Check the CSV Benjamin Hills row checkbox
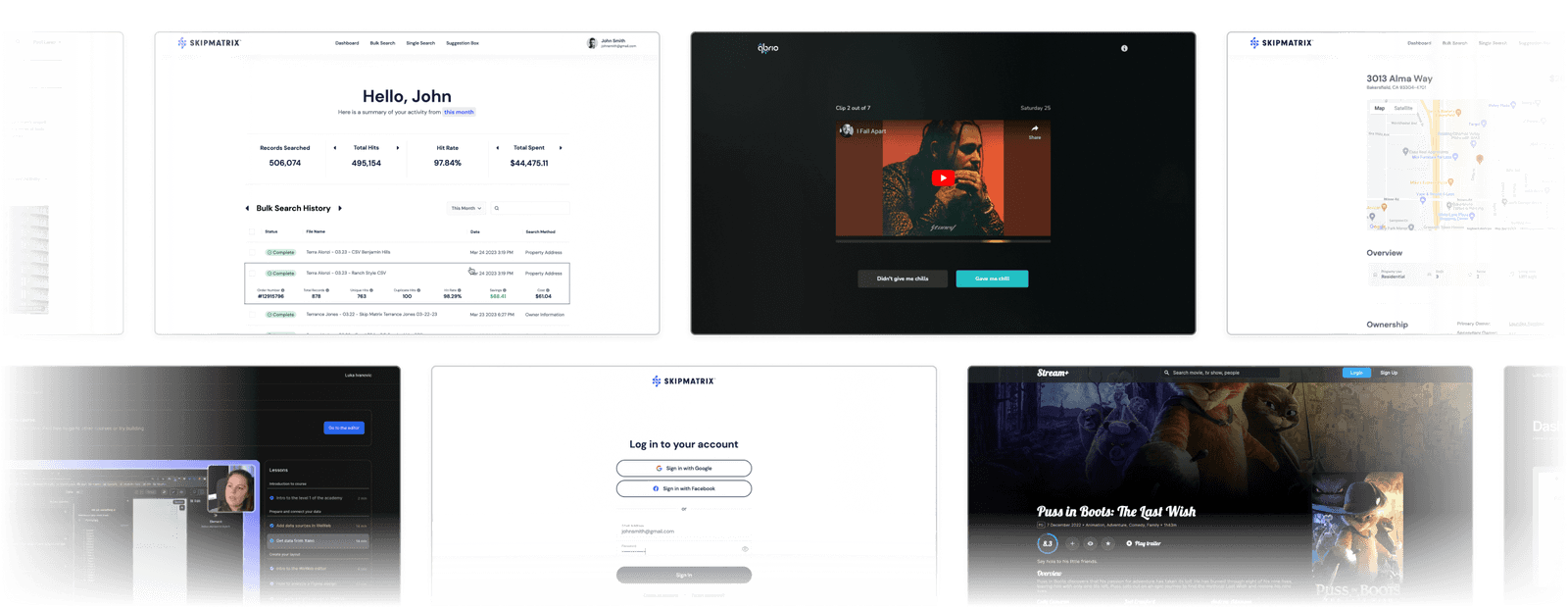This screenshot has width=1568, height=607. click(252, 252)
